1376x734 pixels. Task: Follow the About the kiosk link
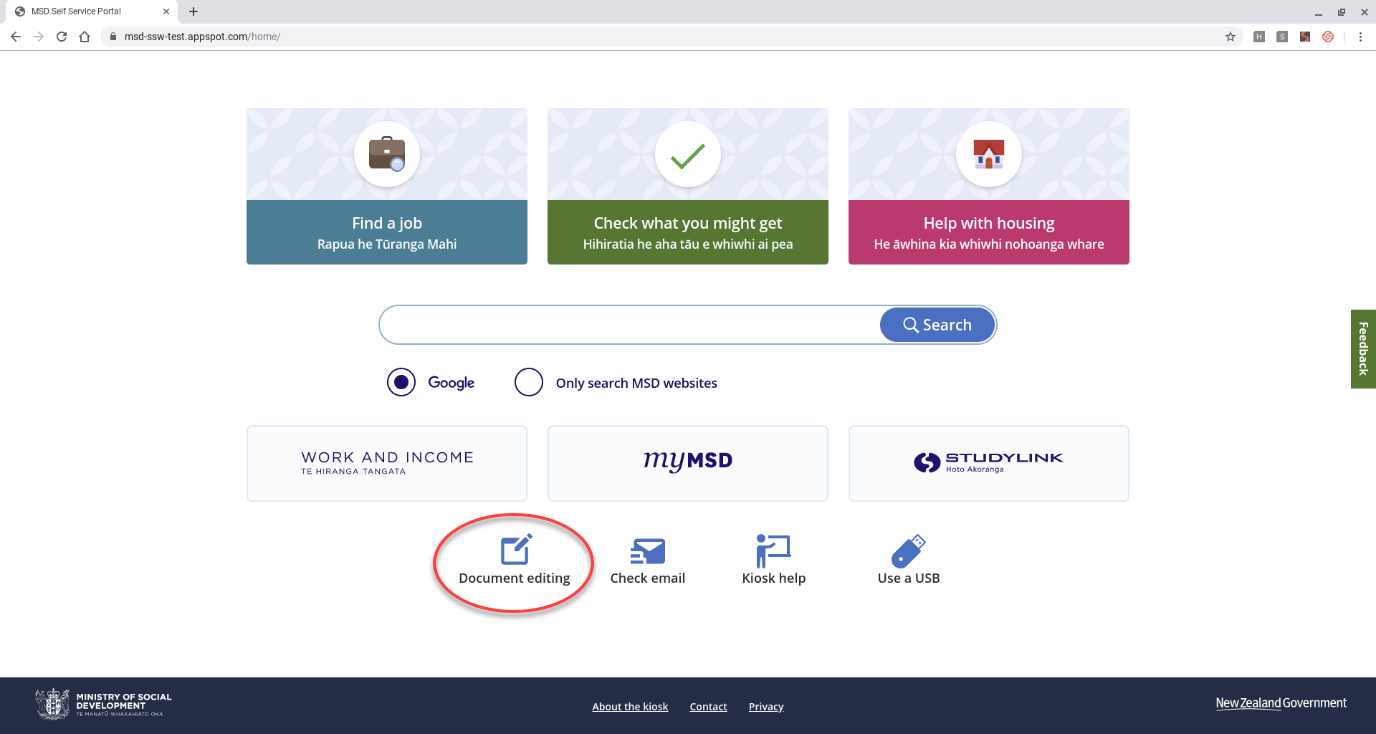(630, 706)
